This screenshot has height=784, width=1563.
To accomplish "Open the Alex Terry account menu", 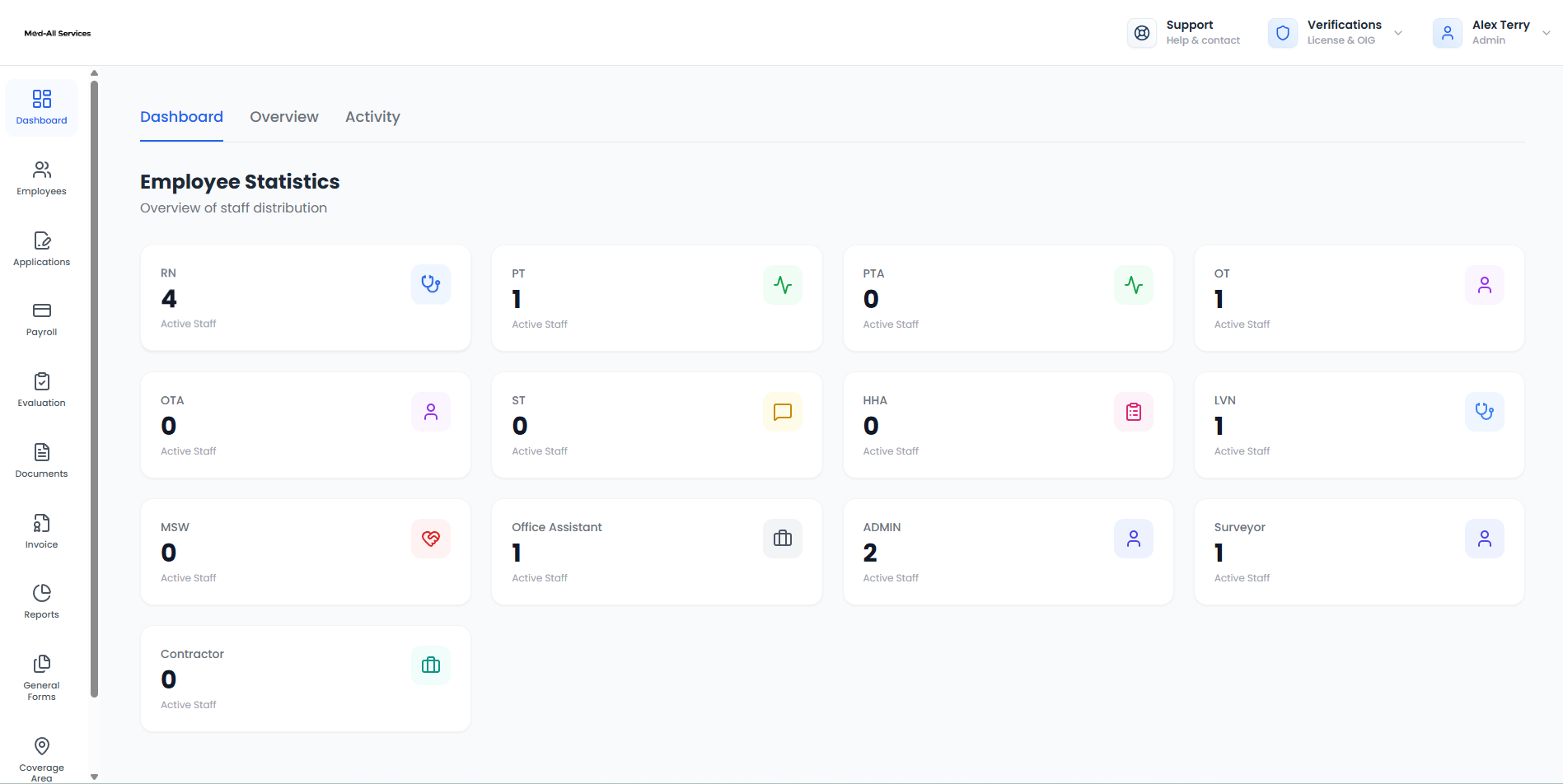I will click(1448, 33).
